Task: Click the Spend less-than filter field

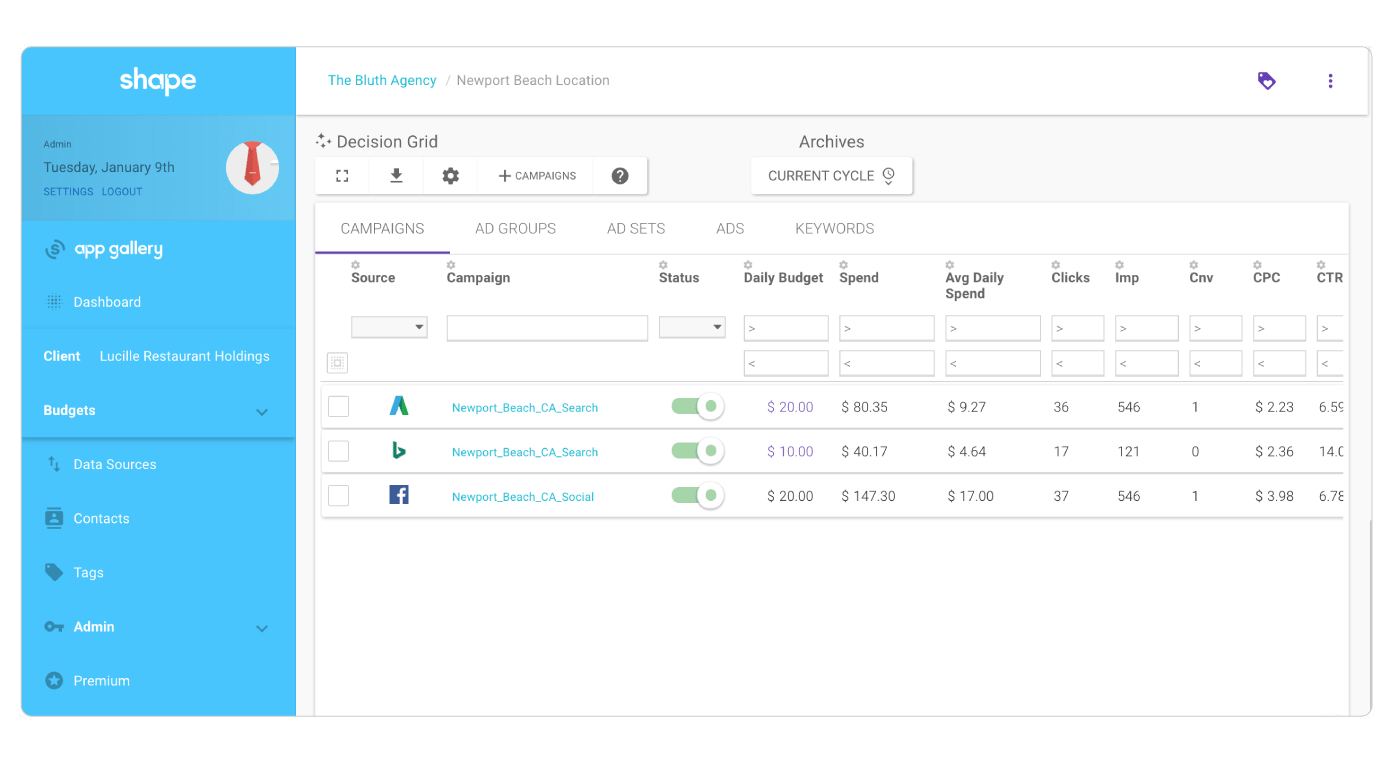Action: pyautogui.click(x=887, y=363)
